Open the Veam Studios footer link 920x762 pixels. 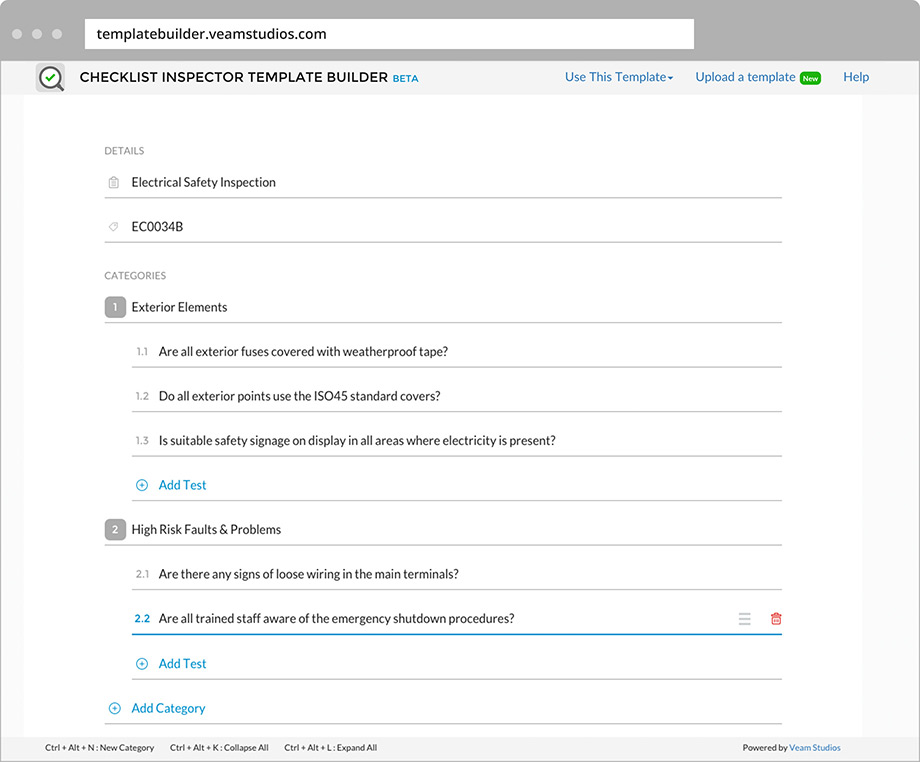click(814, 748)
